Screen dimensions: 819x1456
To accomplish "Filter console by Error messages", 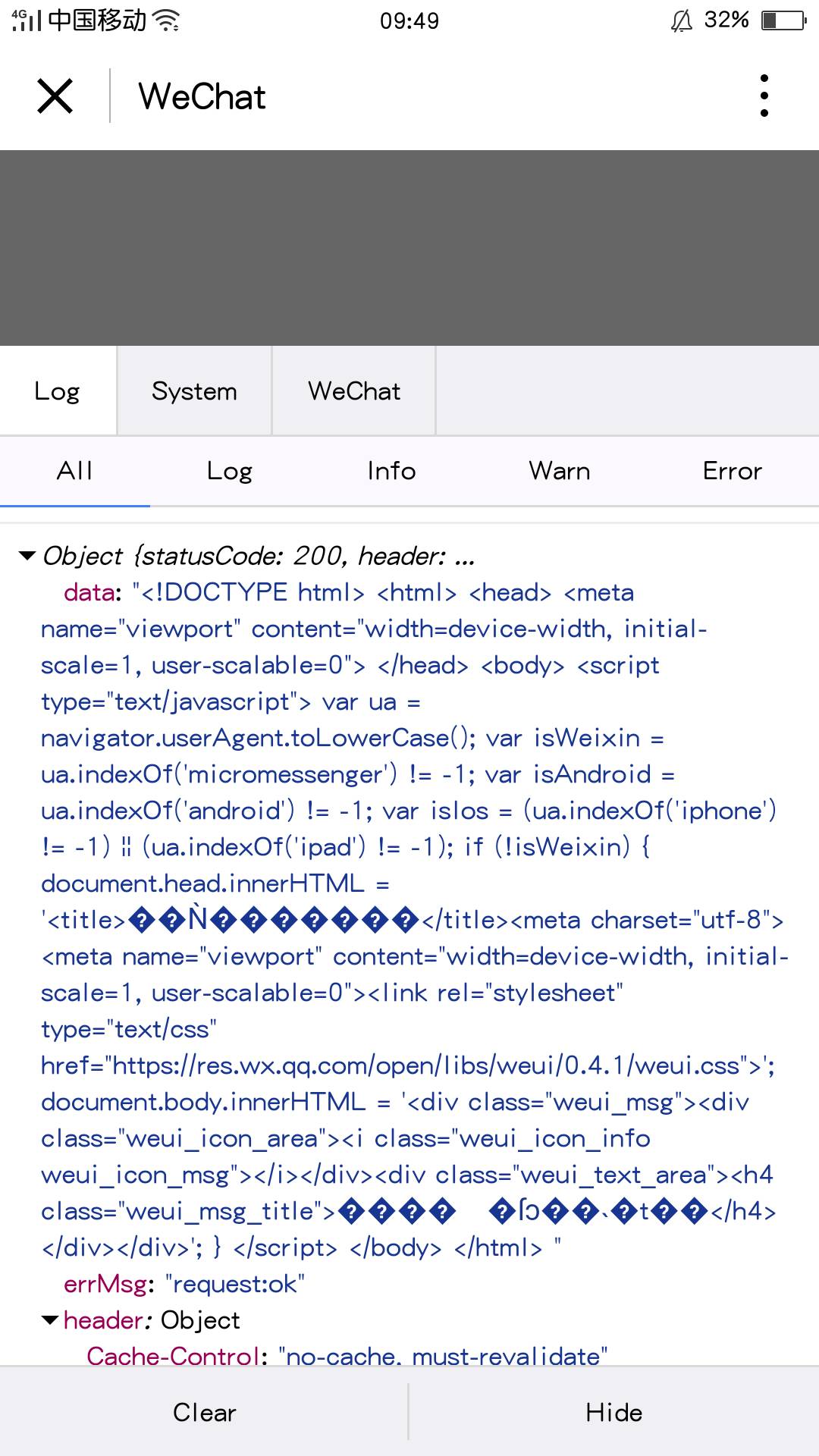I will pos(732,471).
